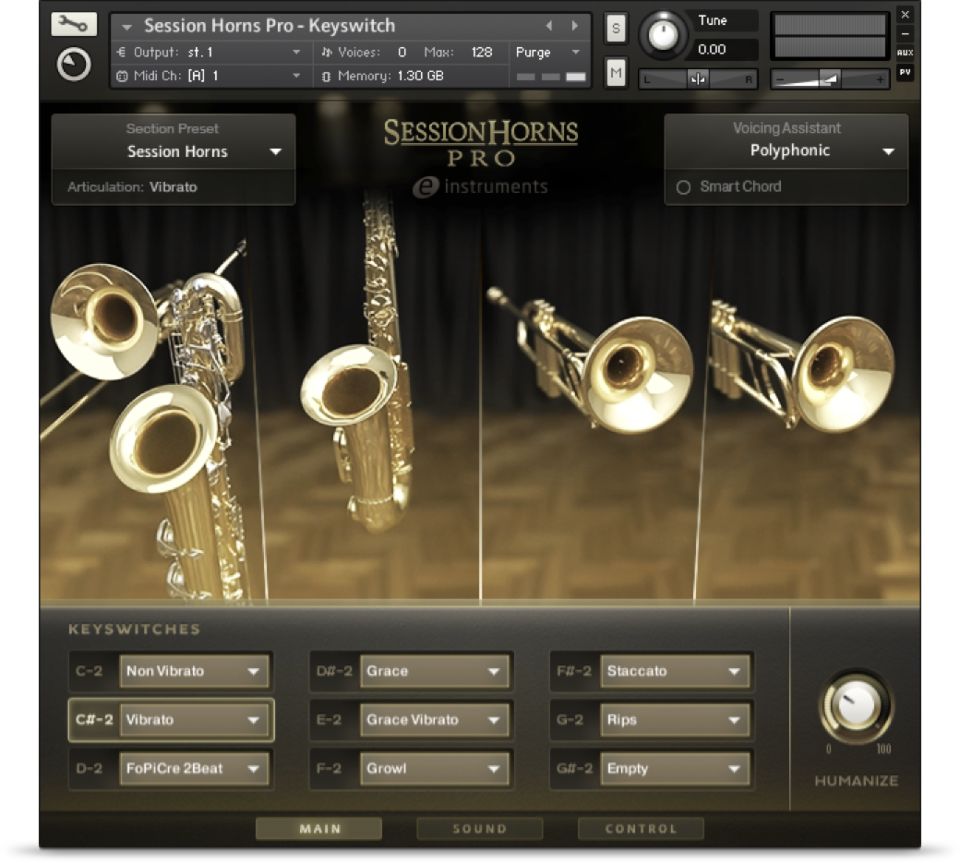Viewport: 960px width, 863px height.
Task: Expand the Voicing Assistant Polyphonic dropdown
Action: (x=887, y=151)
